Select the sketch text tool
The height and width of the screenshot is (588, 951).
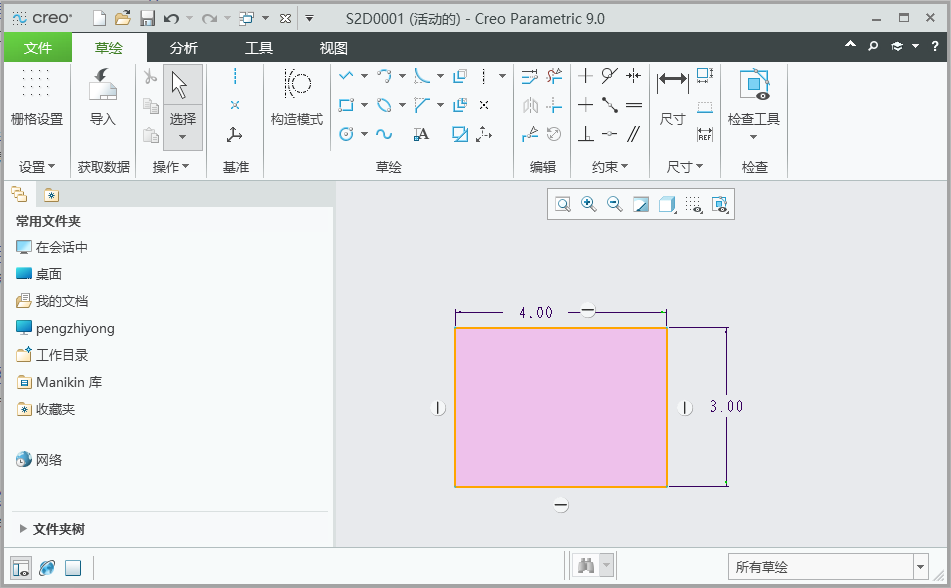click(x=422, y=134)
